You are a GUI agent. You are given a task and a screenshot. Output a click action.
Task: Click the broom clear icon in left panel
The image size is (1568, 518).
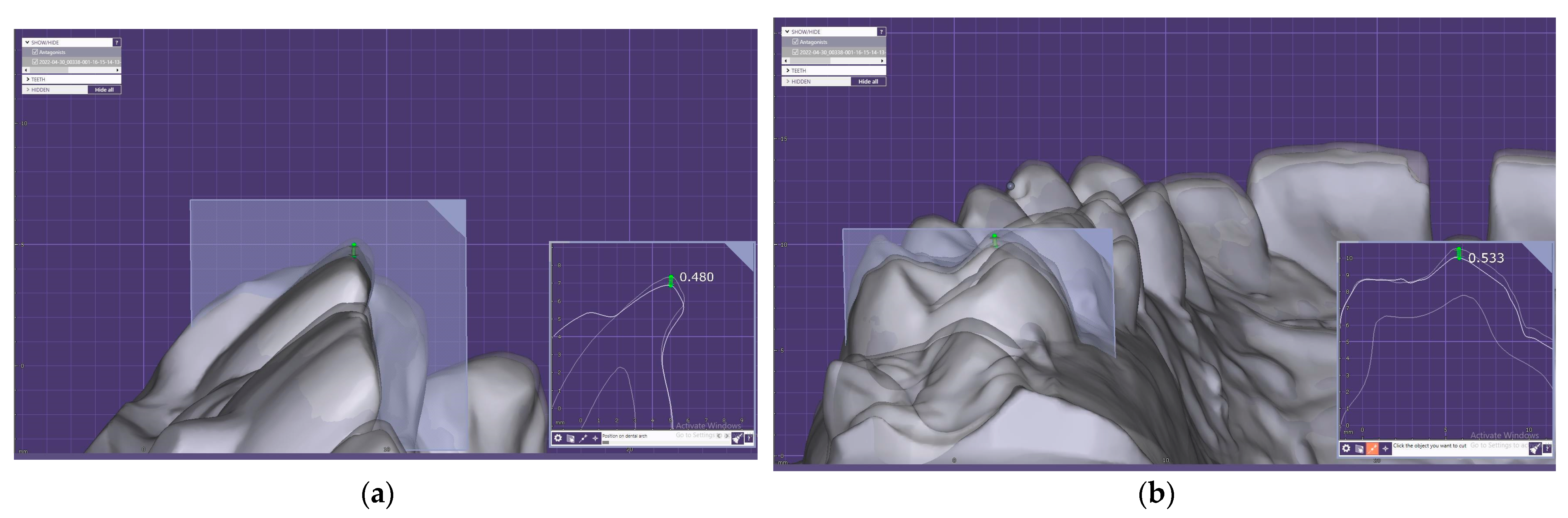point(737,438)
